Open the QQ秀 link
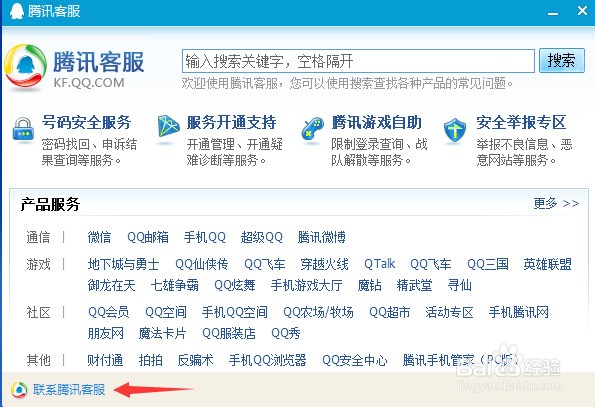 click(286, 333)
